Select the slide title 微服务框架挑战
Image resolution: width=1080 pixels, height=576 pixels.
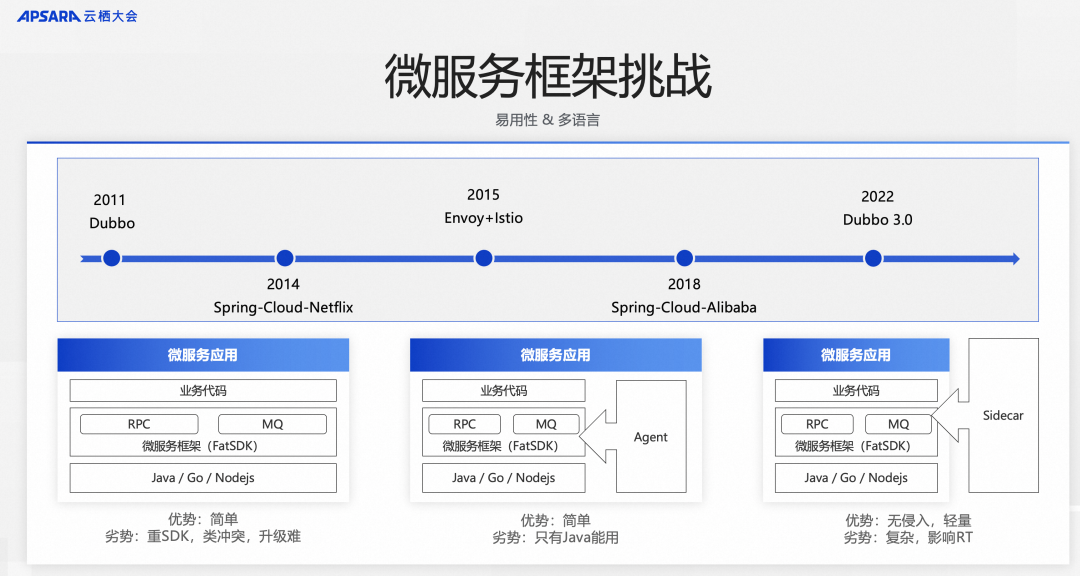click(x=548, y=76)
